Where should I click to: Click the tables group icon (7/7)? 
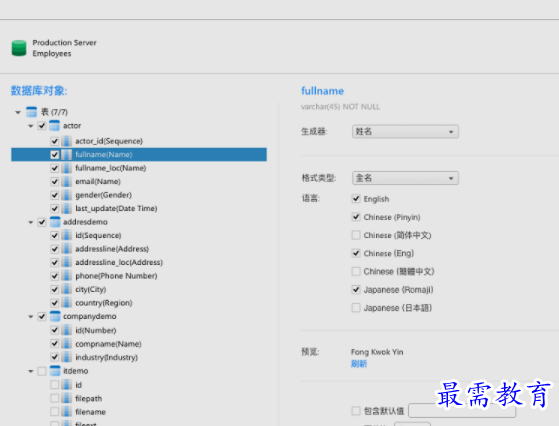point(31,112)
